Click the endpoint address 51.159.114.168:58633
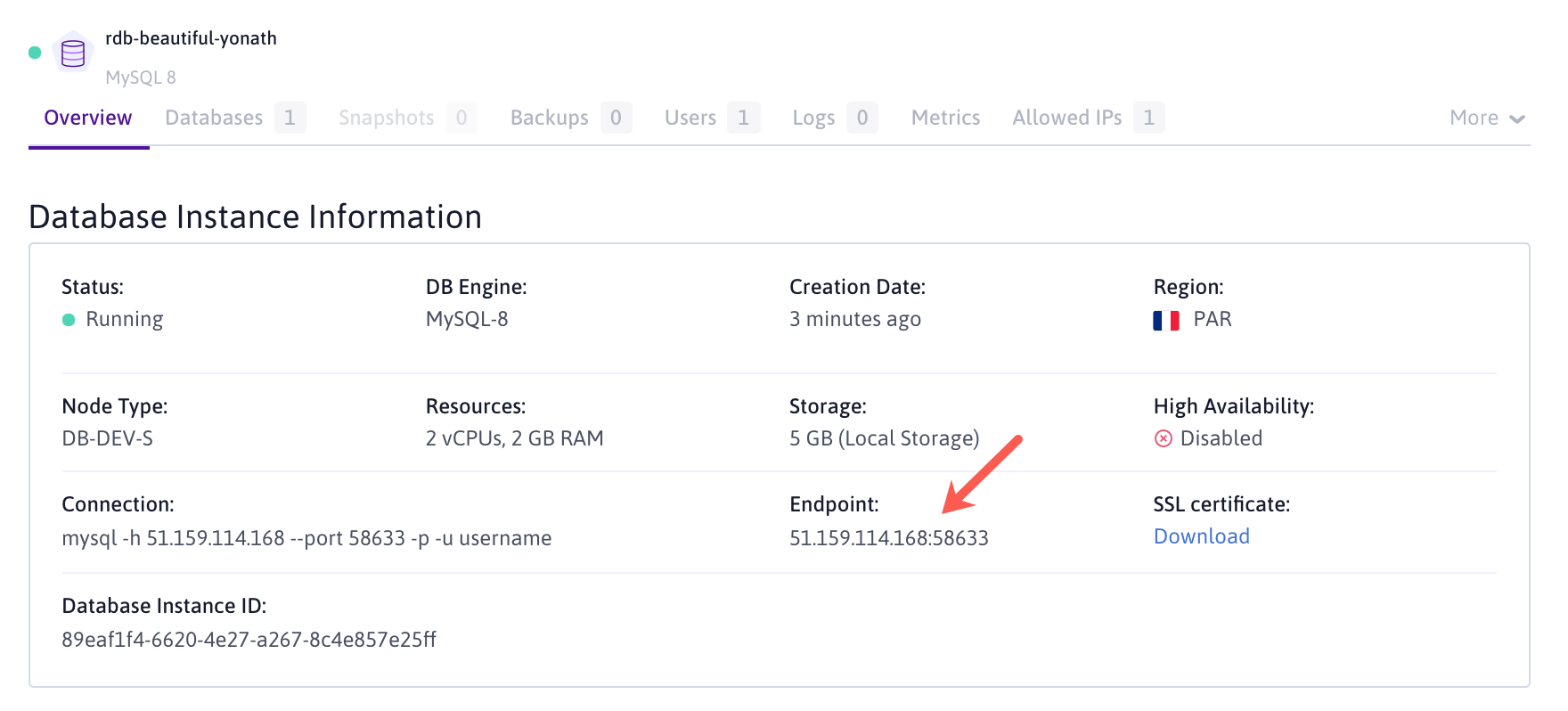1568x711 pixels. (x=888, y=538)
